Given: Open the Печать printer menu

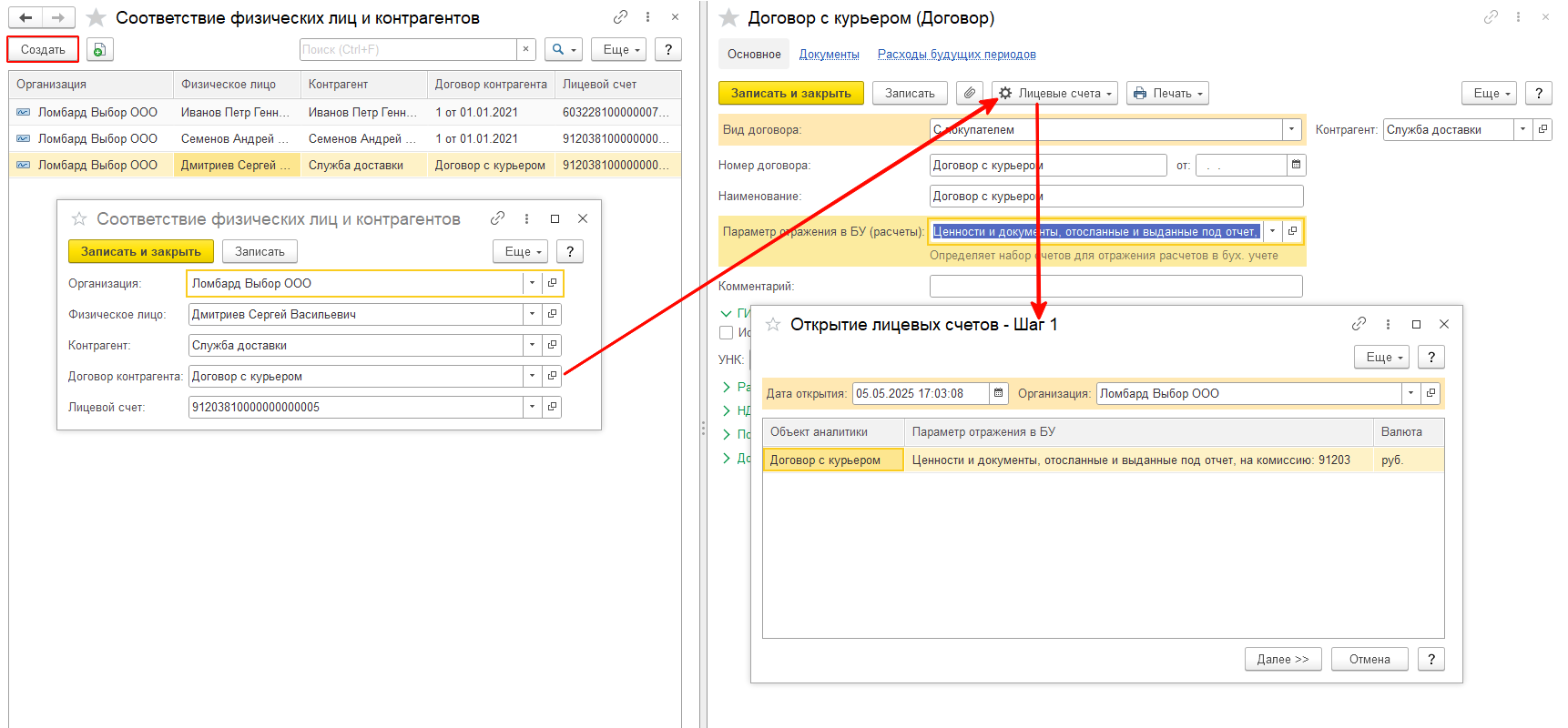Looking at the screenshot, I should coord(1167,93).
